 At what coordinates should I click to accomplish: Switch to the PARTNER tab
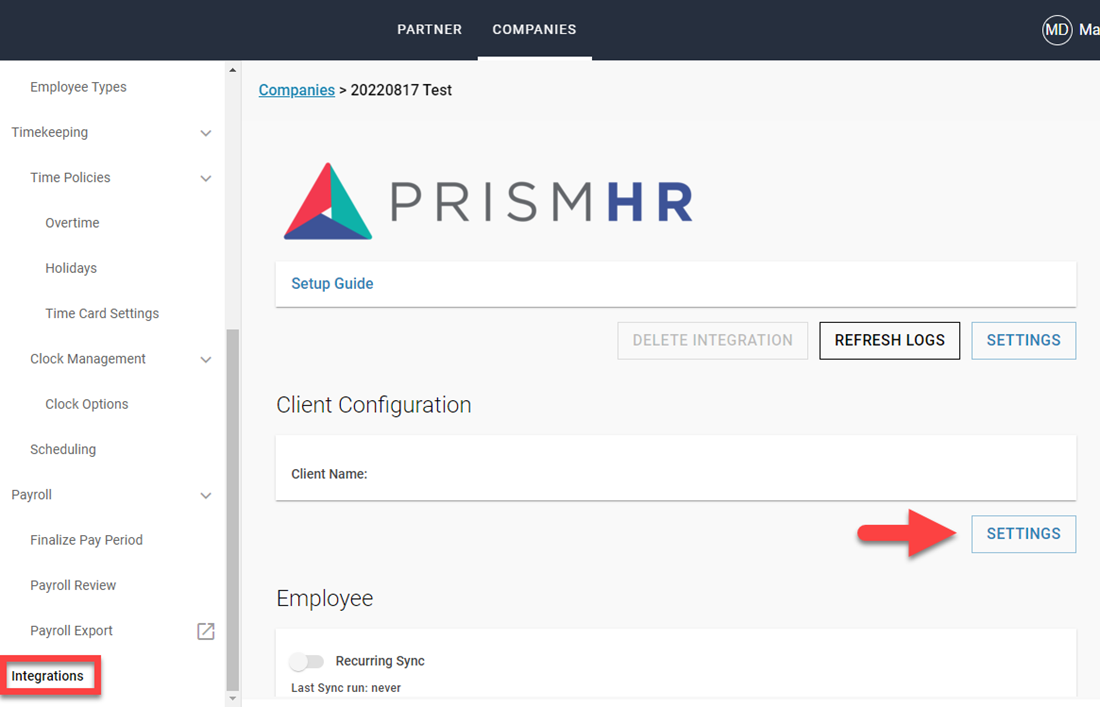(x=429, y=29)
